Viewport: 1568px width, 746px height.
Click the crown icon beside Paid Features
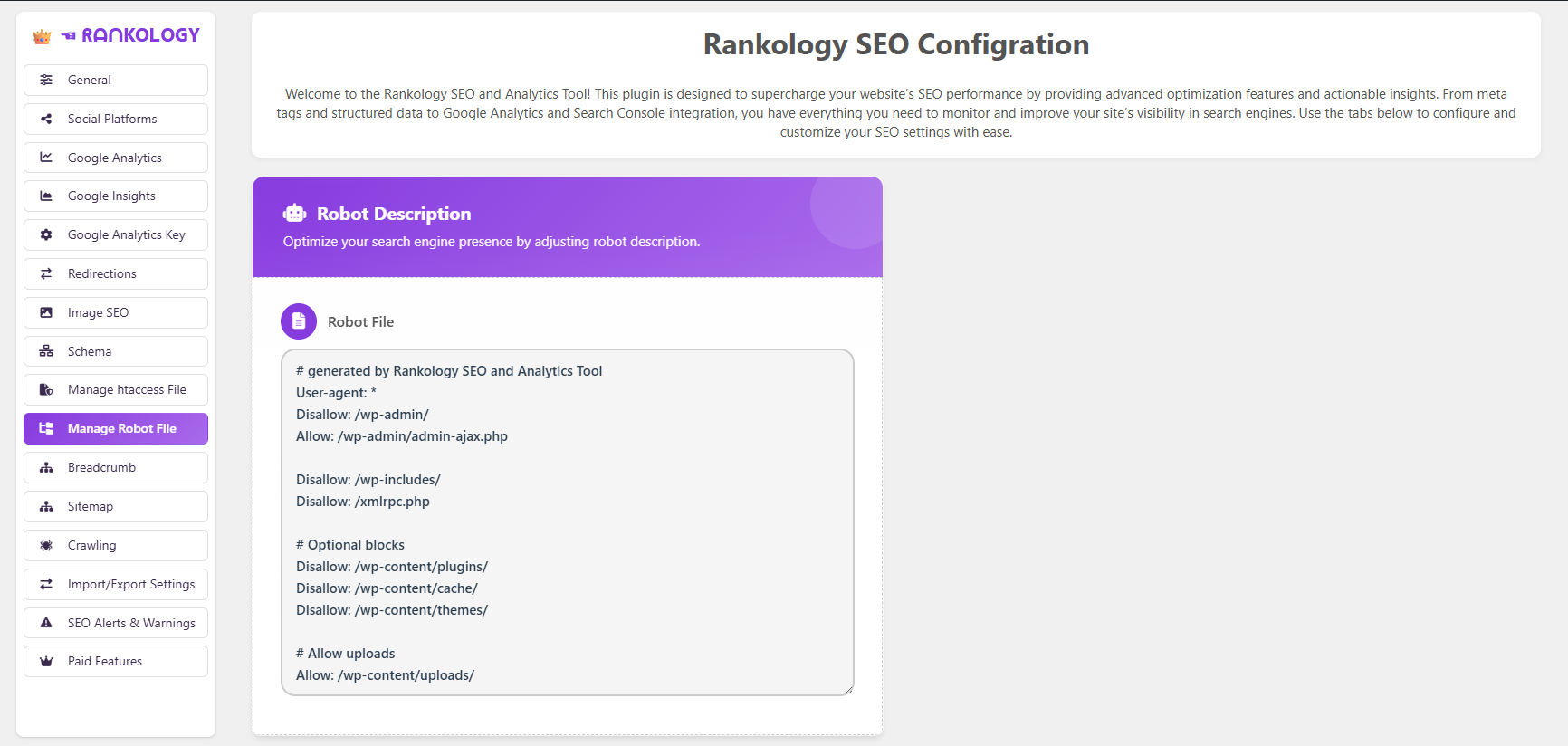(x=46, y=661)
